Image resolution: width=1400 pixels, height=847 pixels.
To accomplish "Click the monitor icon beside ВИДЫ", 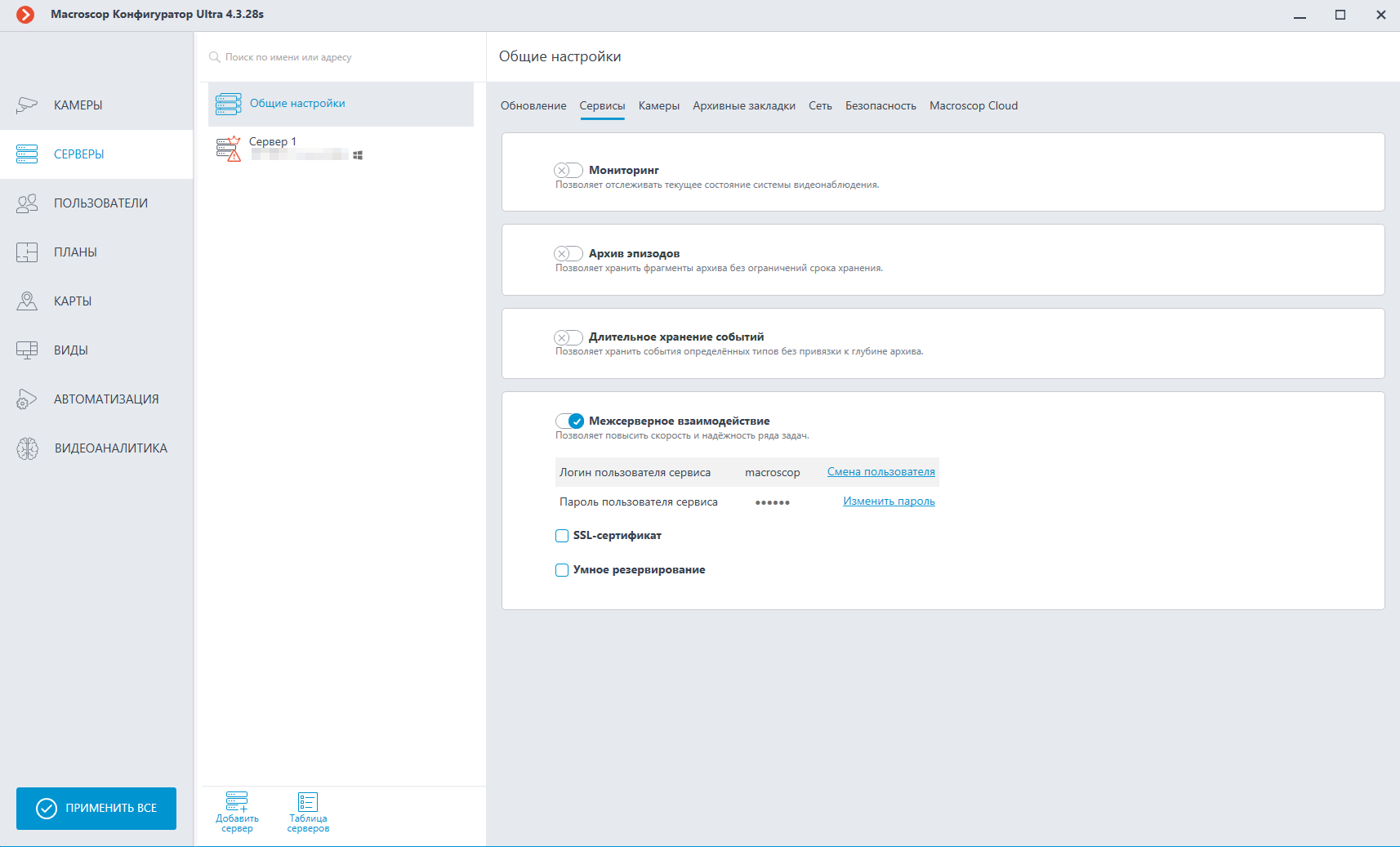I will click(27, 350).
